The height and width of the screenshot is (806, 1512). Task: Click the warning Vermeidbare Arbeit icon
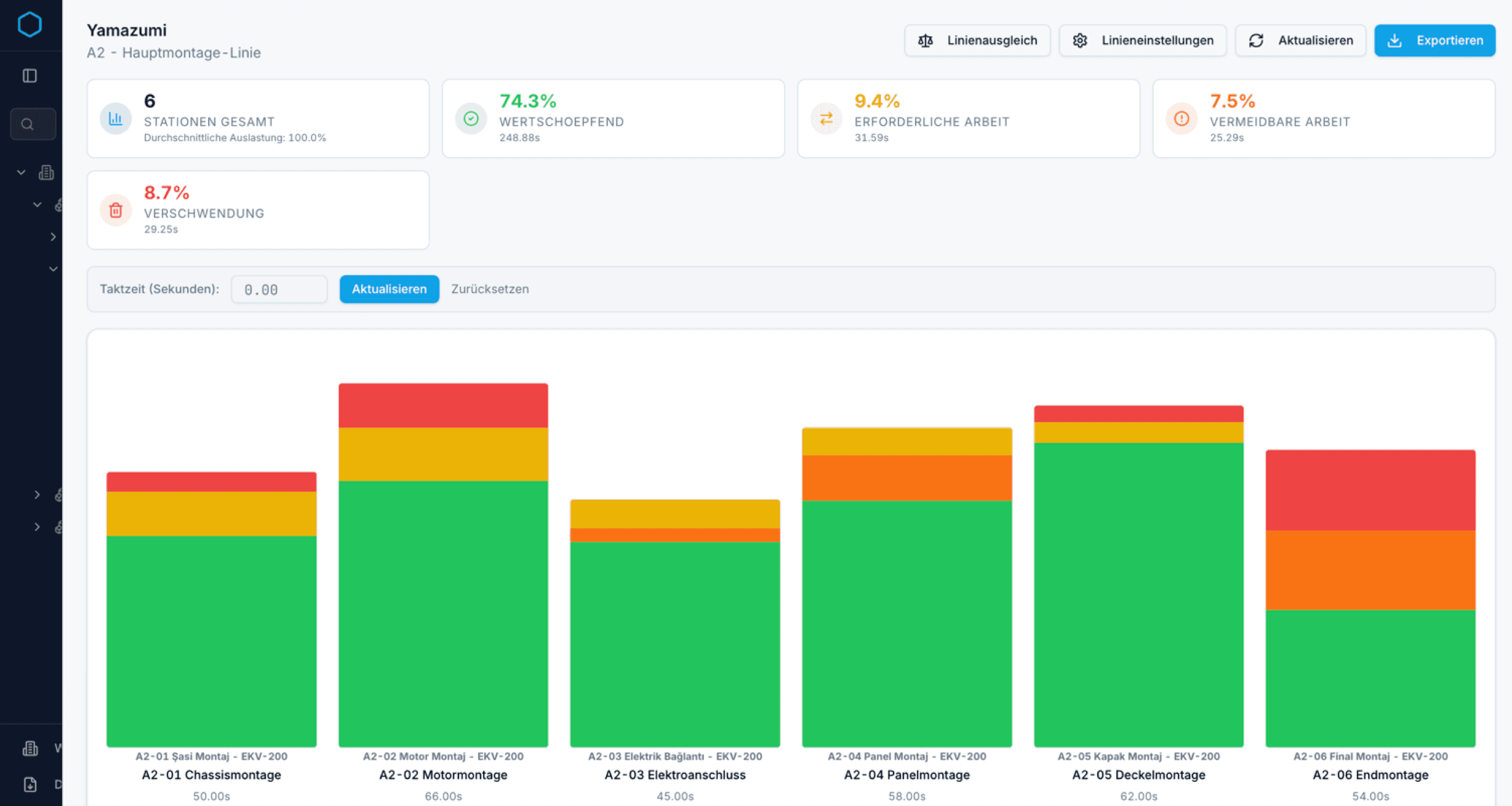click(1181, 118)
